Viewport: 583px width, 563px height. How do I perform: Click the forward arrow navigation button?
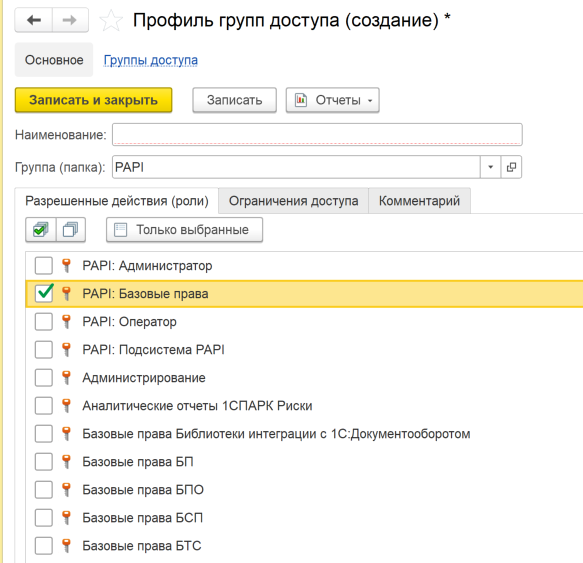pos(70,20)
